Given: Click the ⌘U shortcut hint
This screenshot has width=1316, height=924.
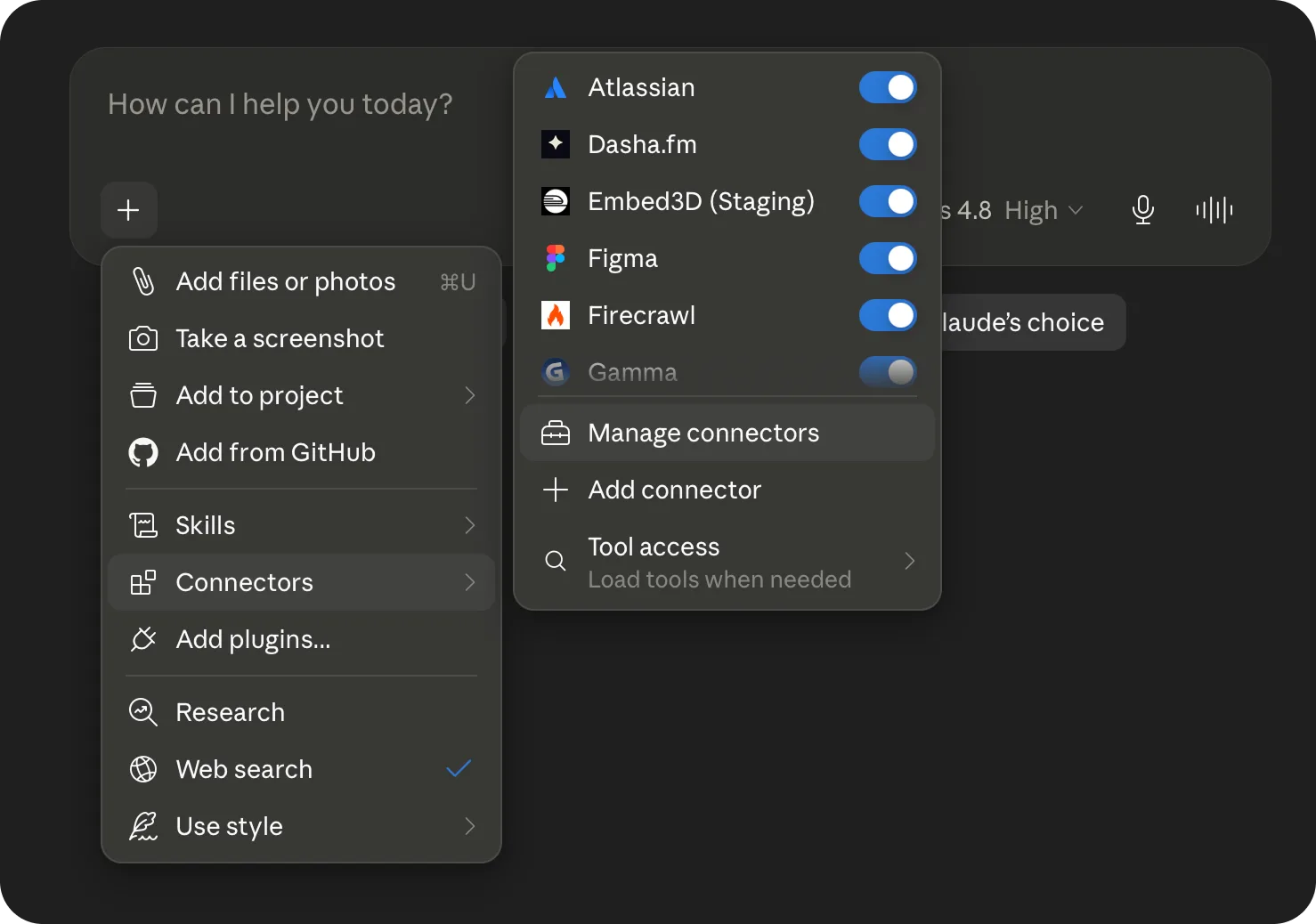Looking at the screenshot, I should click(x=458, y=282).
